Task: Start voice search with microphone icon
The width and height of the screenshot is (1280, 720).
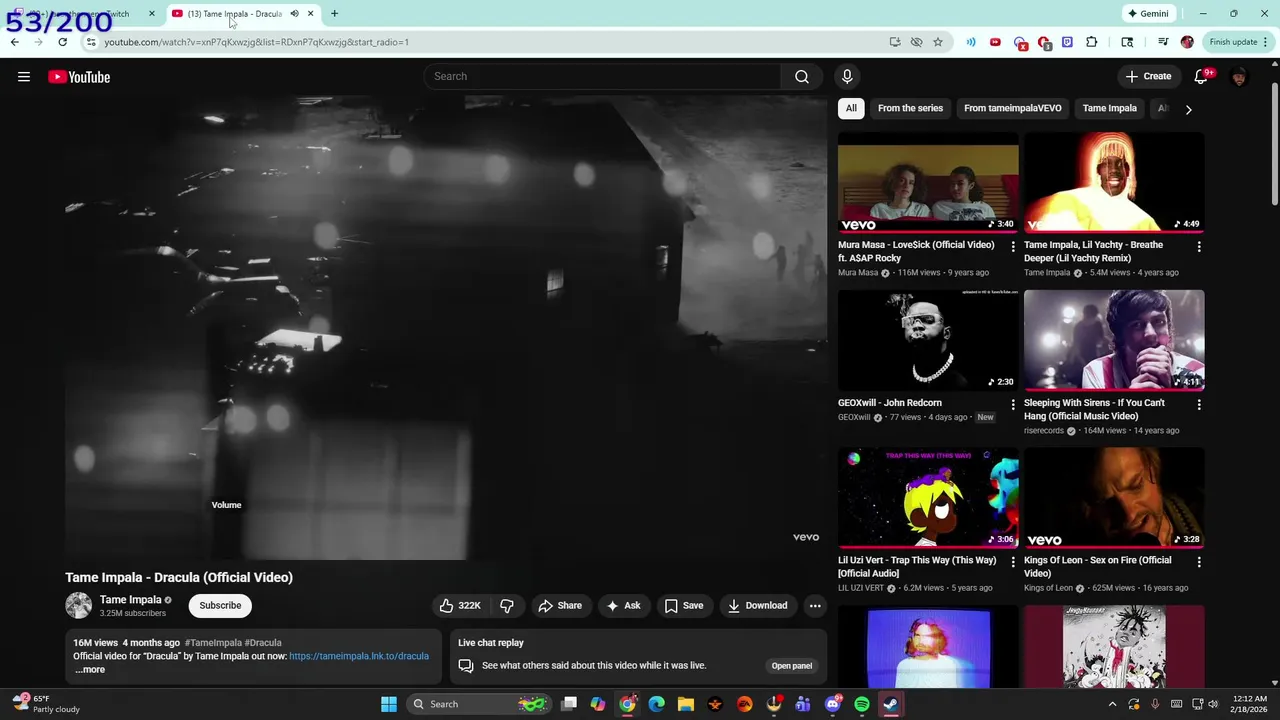Action: click(x=847, y=77)
